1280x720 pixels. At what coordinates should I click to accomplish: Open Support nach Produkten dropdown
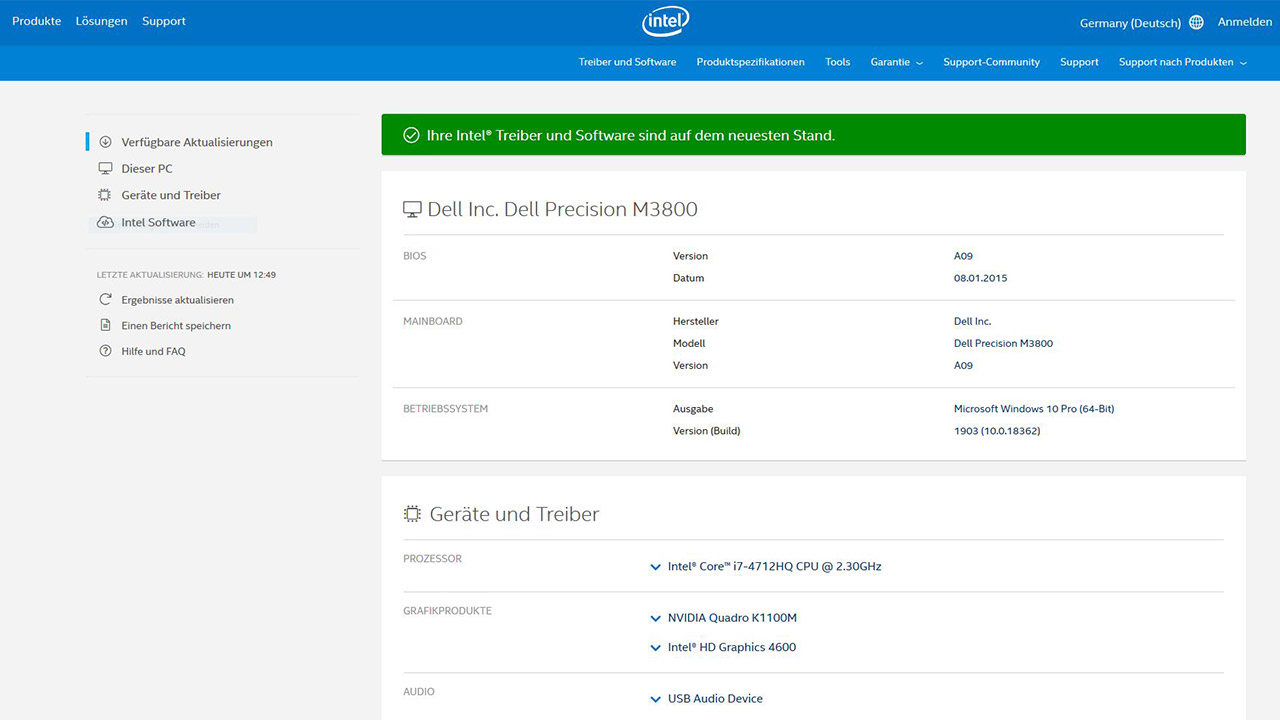coord(1182,62)
